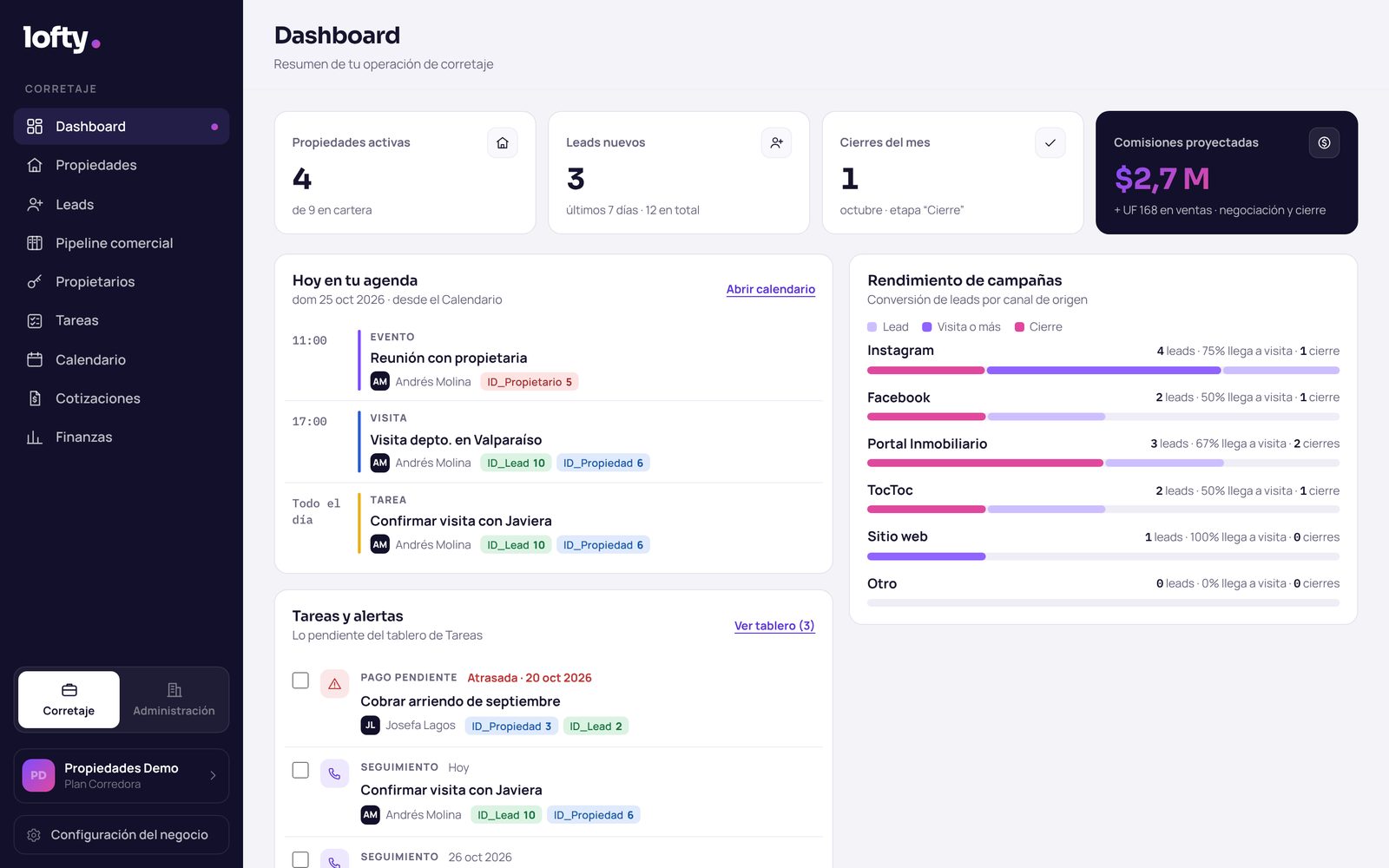Click house icon on Propiedades activas card
This screenshot has height=868, width=1389.
tap(503, 143)
